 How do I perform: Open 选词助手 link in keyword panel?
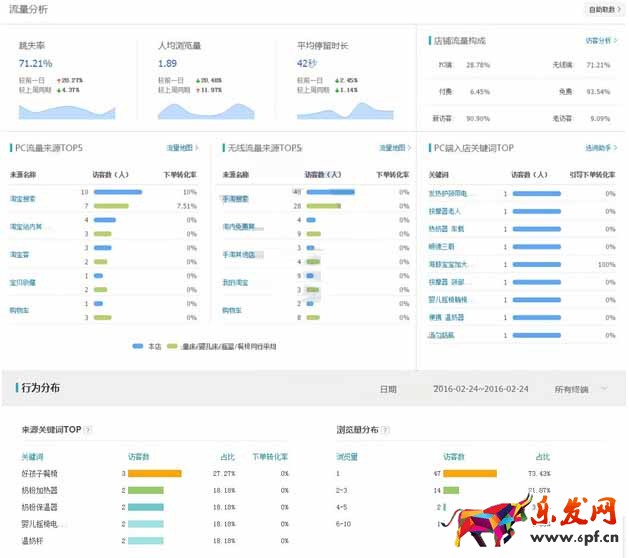click(598, 148)
